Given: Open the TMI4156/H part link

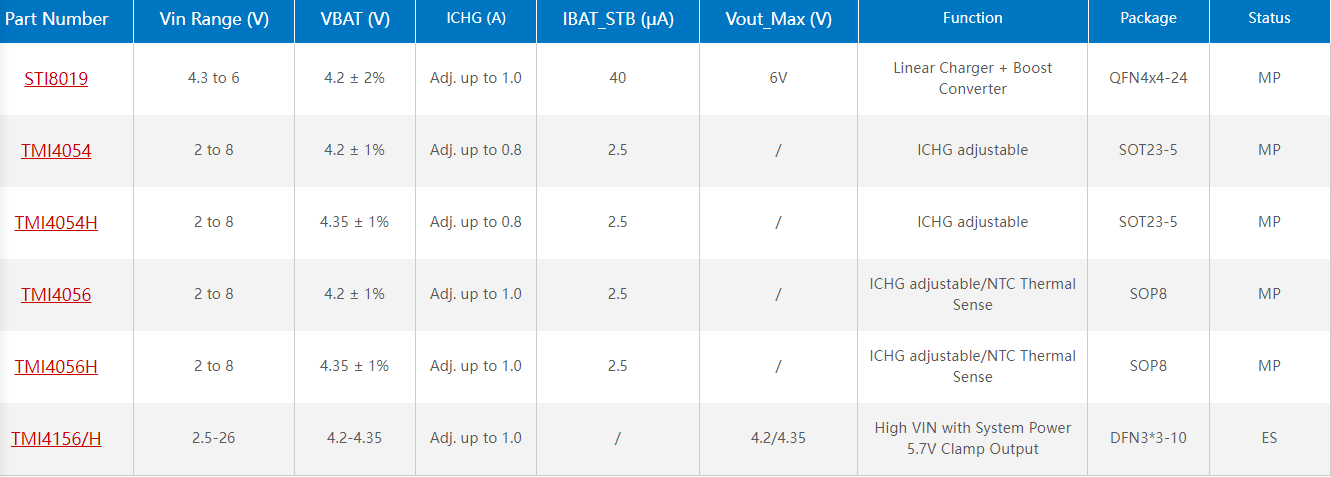Looking at the screenshot, I should coord(56,438).
